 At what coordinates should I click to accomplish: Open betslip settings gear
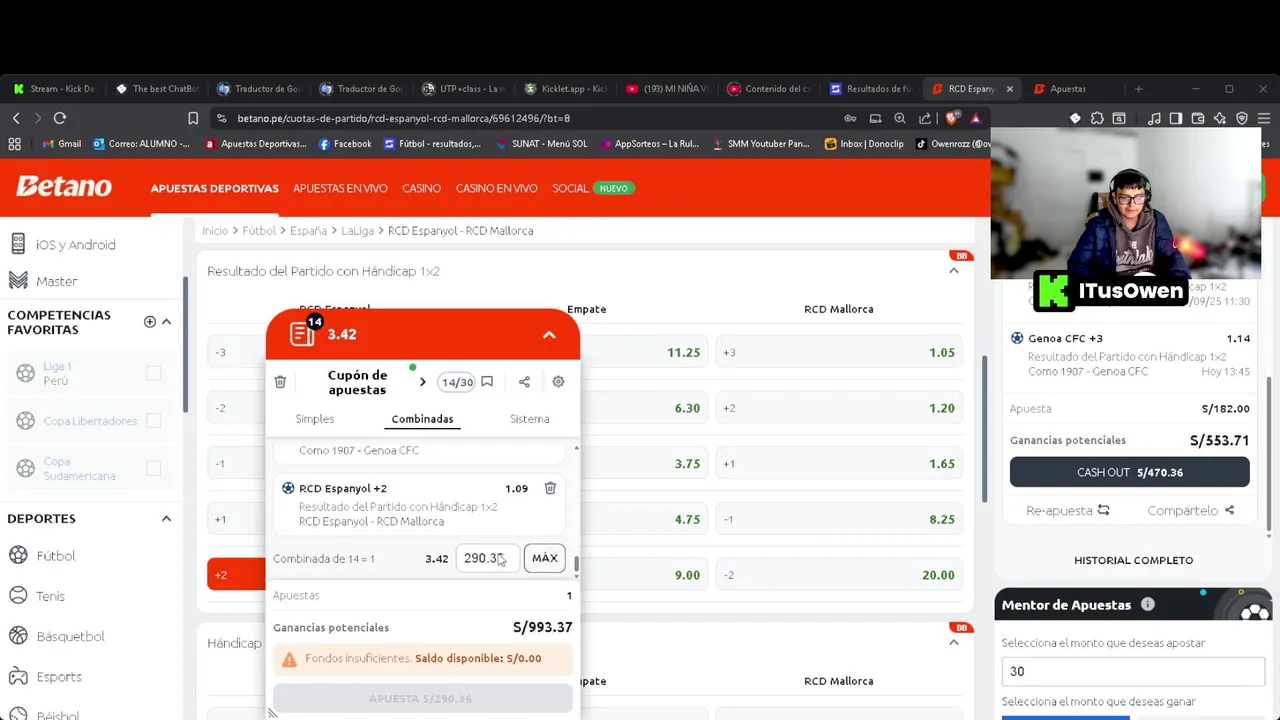pos(558,382)
